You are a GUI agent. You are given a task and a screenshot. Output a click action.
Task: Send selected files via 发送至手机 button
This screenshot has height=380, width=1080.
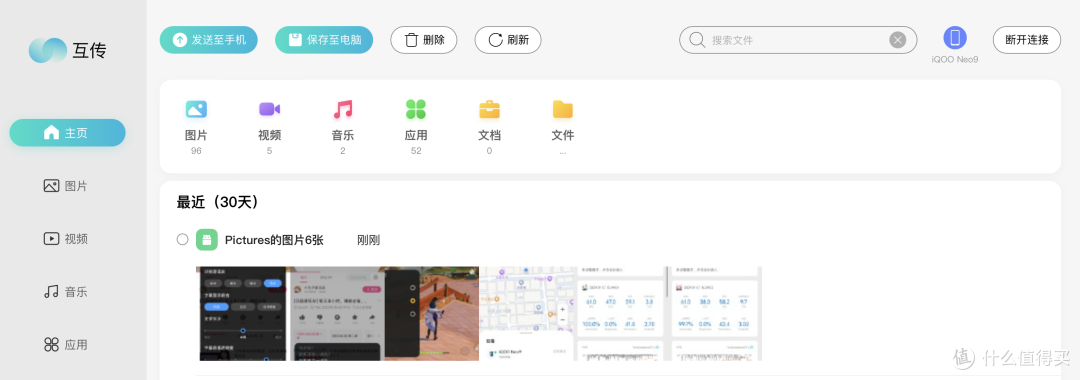pos(209,40)
